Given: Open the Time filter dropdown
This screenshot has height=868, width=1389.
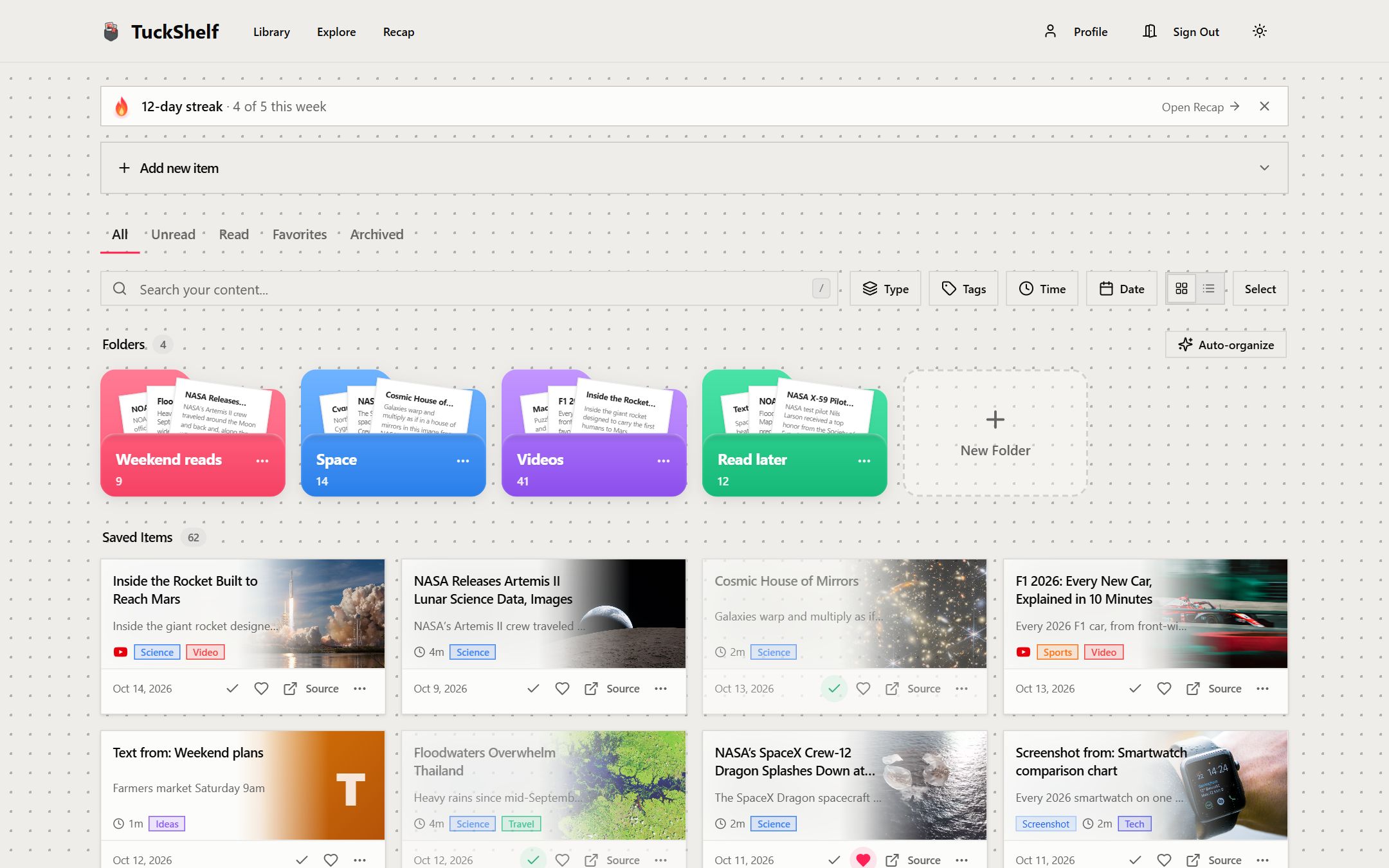Looking at the screenshot, I should pos(1042,289).
